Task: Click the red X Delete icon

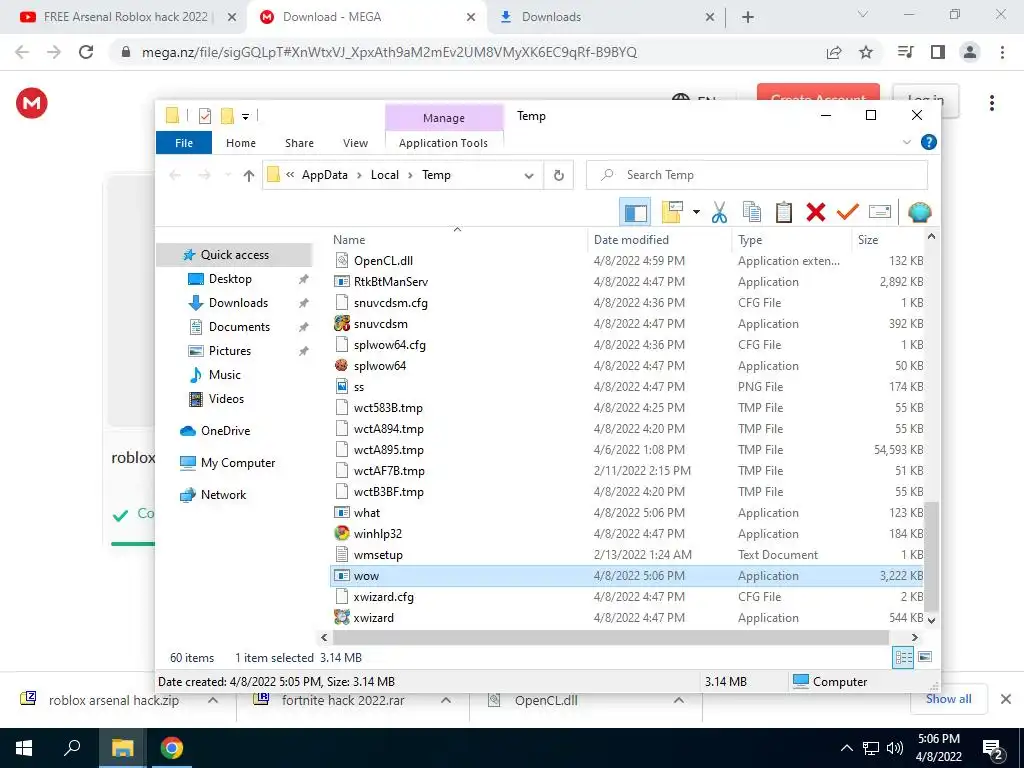Action: (x=816, y=212)
